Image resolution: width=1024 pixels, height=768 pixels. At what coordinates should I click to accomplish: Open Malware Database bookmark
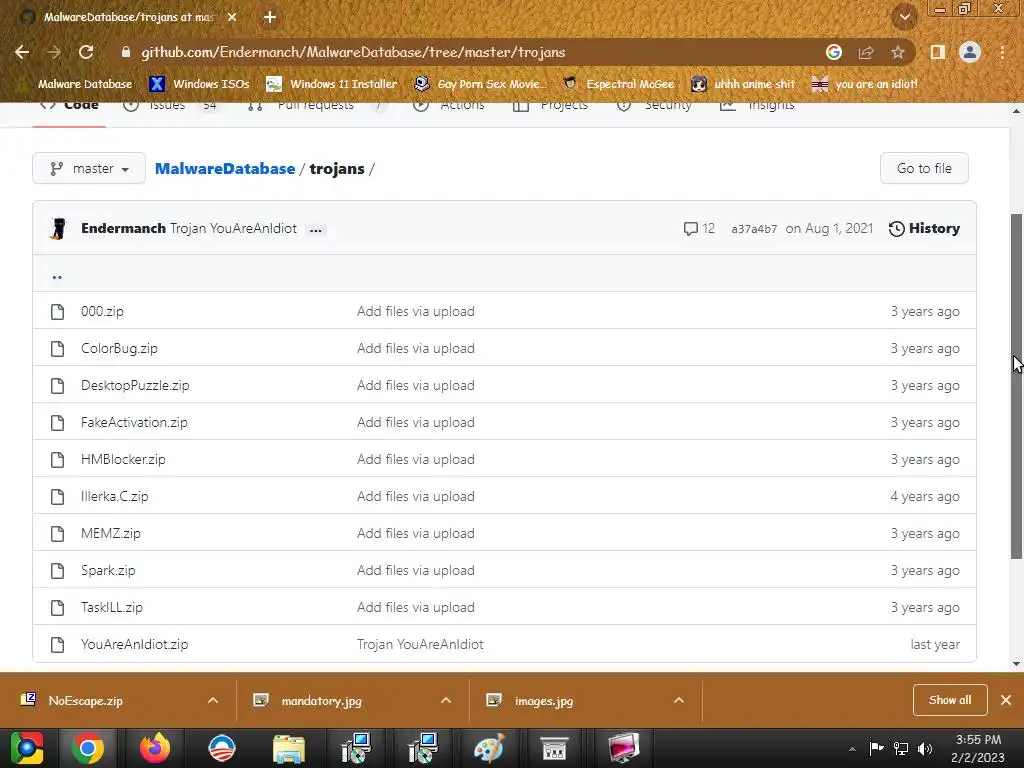coord(84,84)
